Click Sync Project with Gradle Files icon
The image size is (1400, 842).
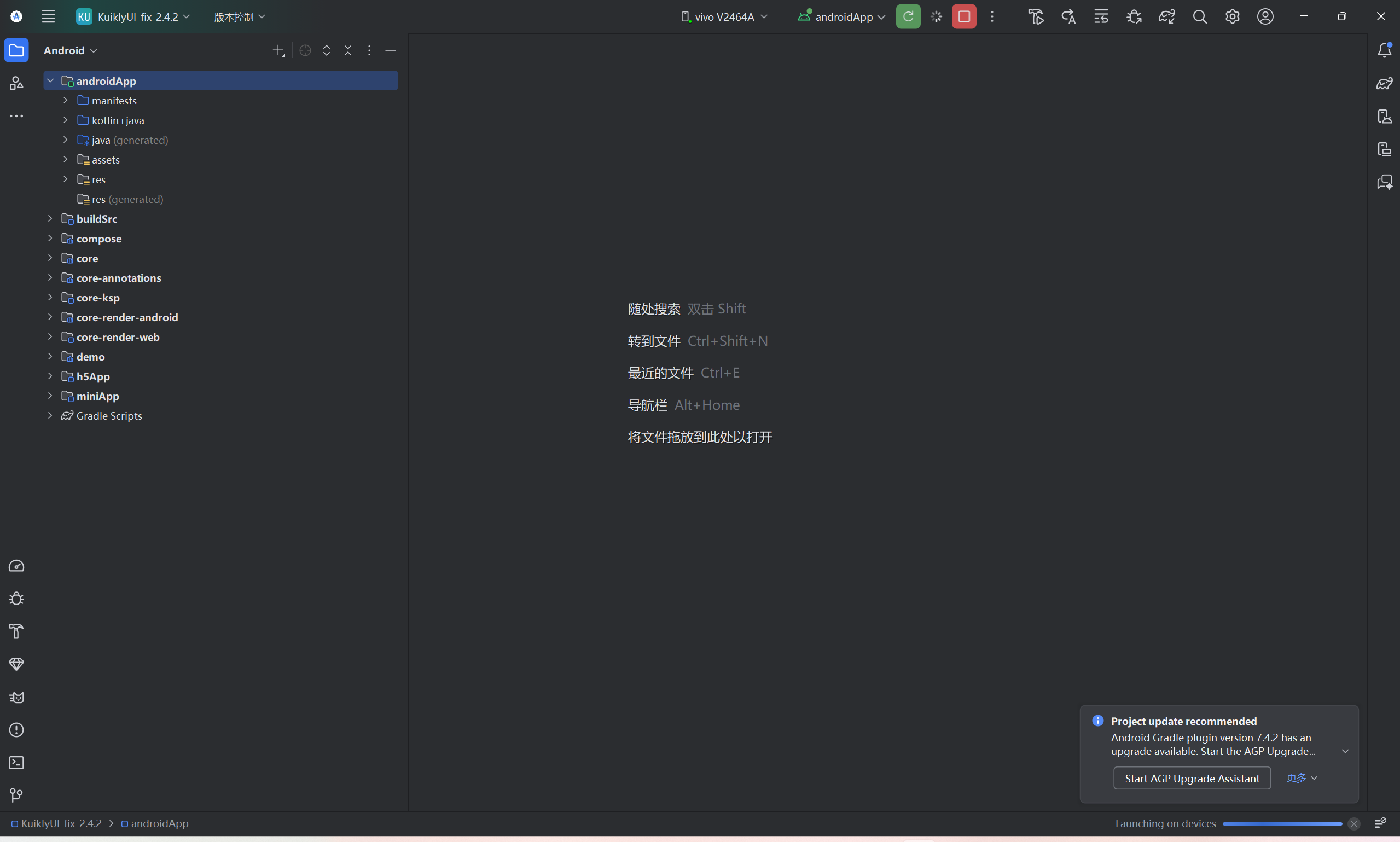tap(1166, 16)
